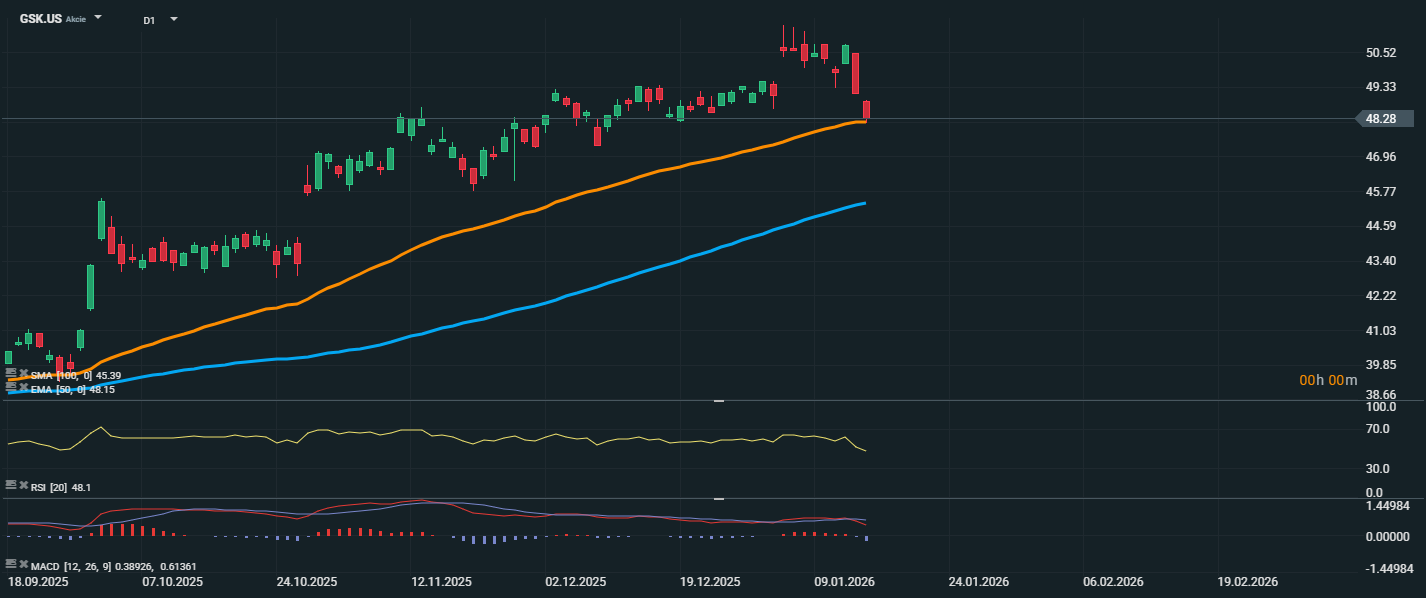Click the MACD panel top divider handle
Image resolution: width=1426 pixels, height=598 pixels.
click(718, 498)
